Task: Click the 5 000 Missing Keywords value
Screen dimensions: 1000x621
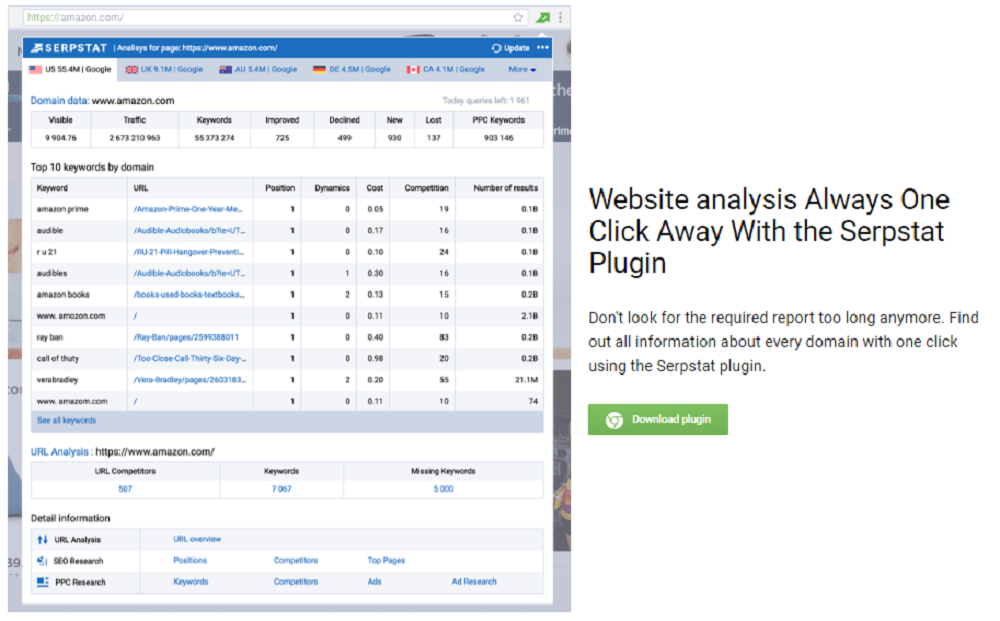Action: click(443, 489)
